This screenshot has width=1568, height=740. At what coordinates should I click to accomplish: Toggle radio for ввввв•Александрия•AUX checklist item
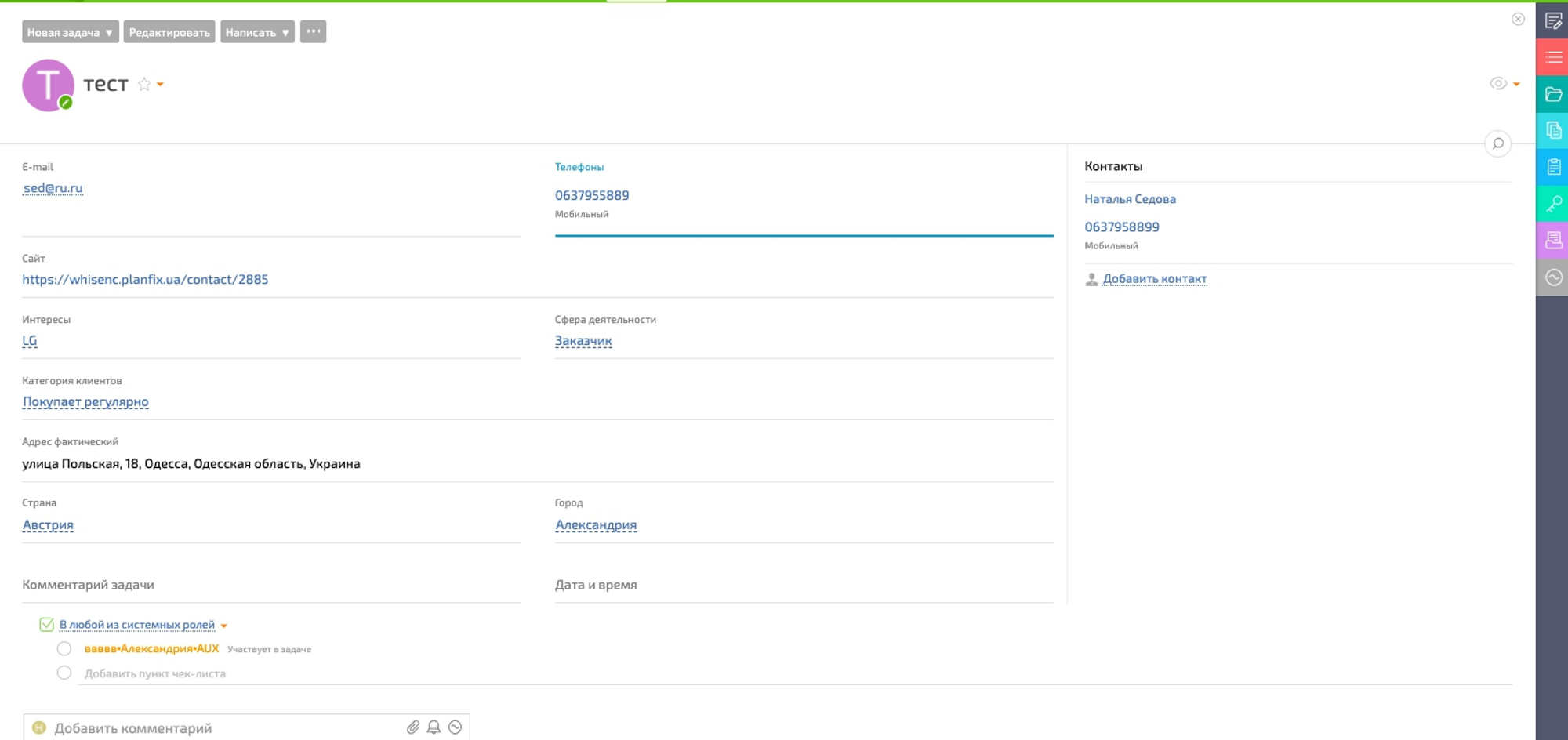click(64, 648)
